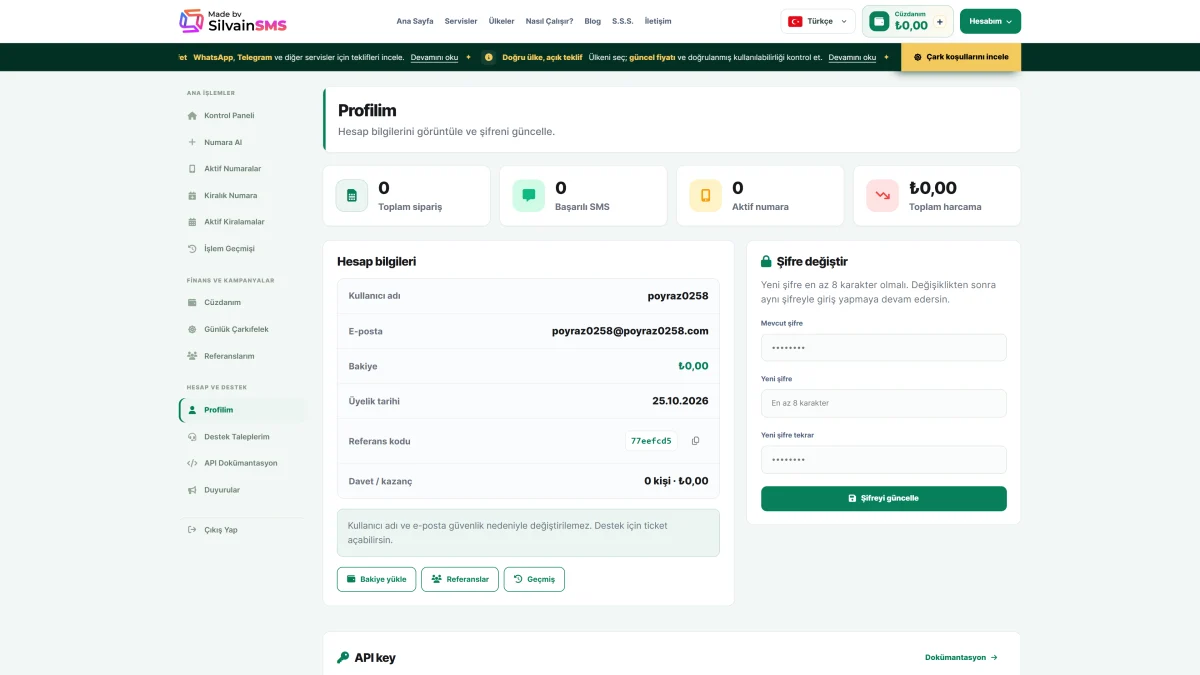The width and height of the screenshot is (1200, 675).
Task: Click the phone icon beside Aktif Numaralar
Action: pos(192,169)
